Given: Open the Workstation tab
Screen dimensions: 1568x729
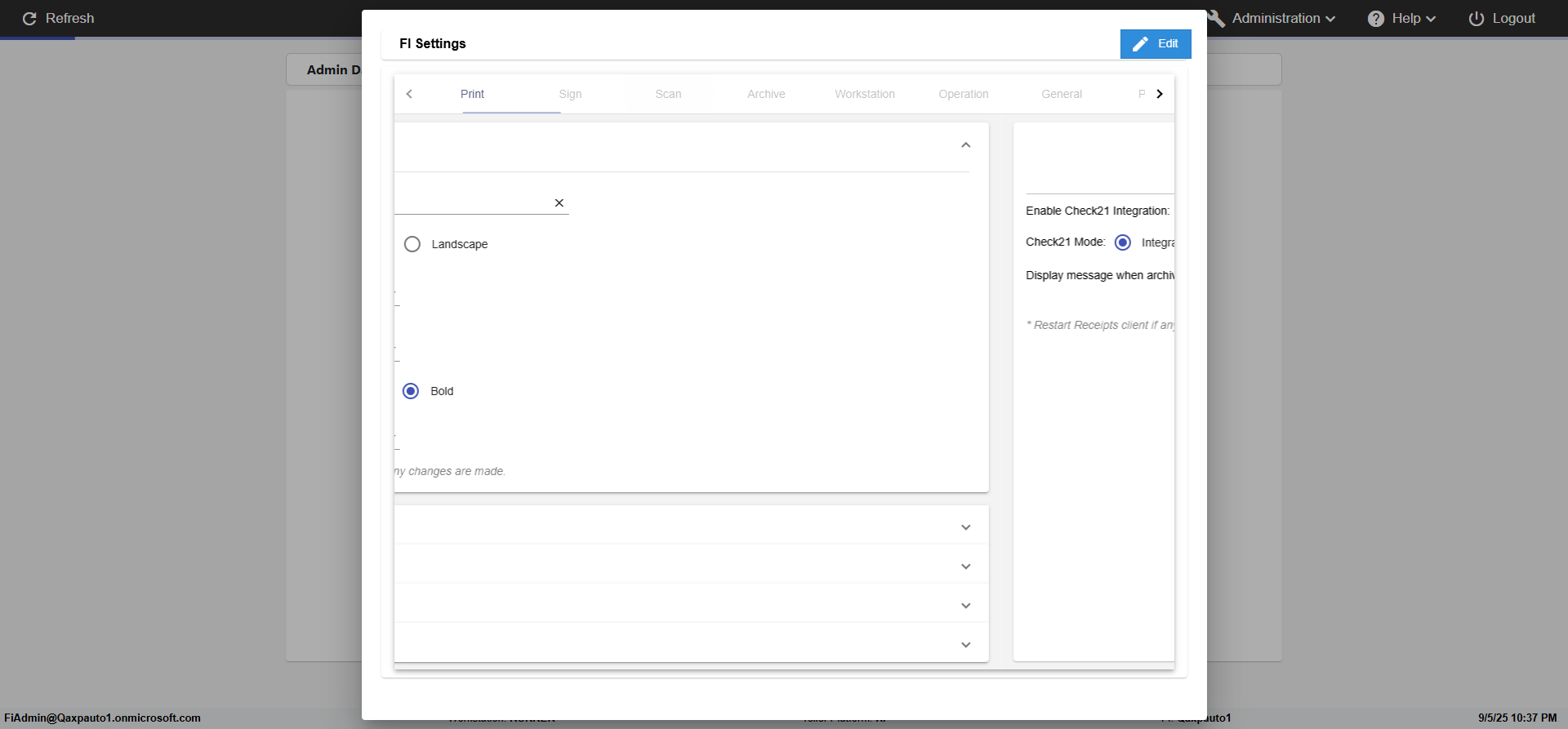Looking at the screenshot, I should point(865,94).
